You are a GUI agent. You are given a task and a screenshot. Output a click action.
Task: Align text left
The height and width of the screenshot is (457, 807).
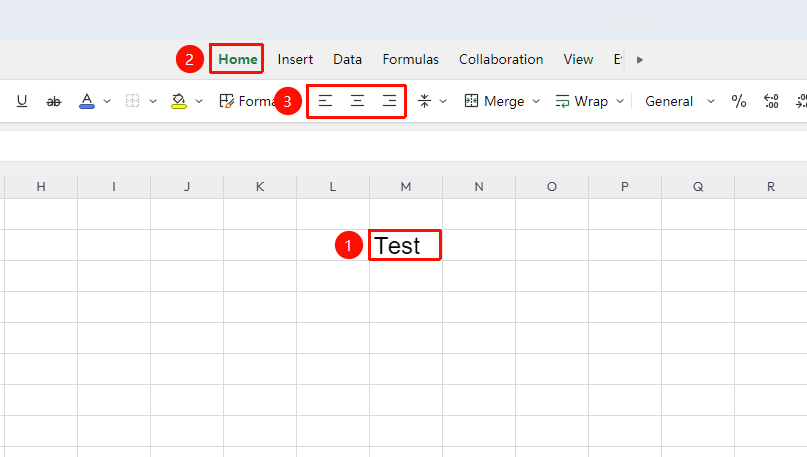[325, 101]
